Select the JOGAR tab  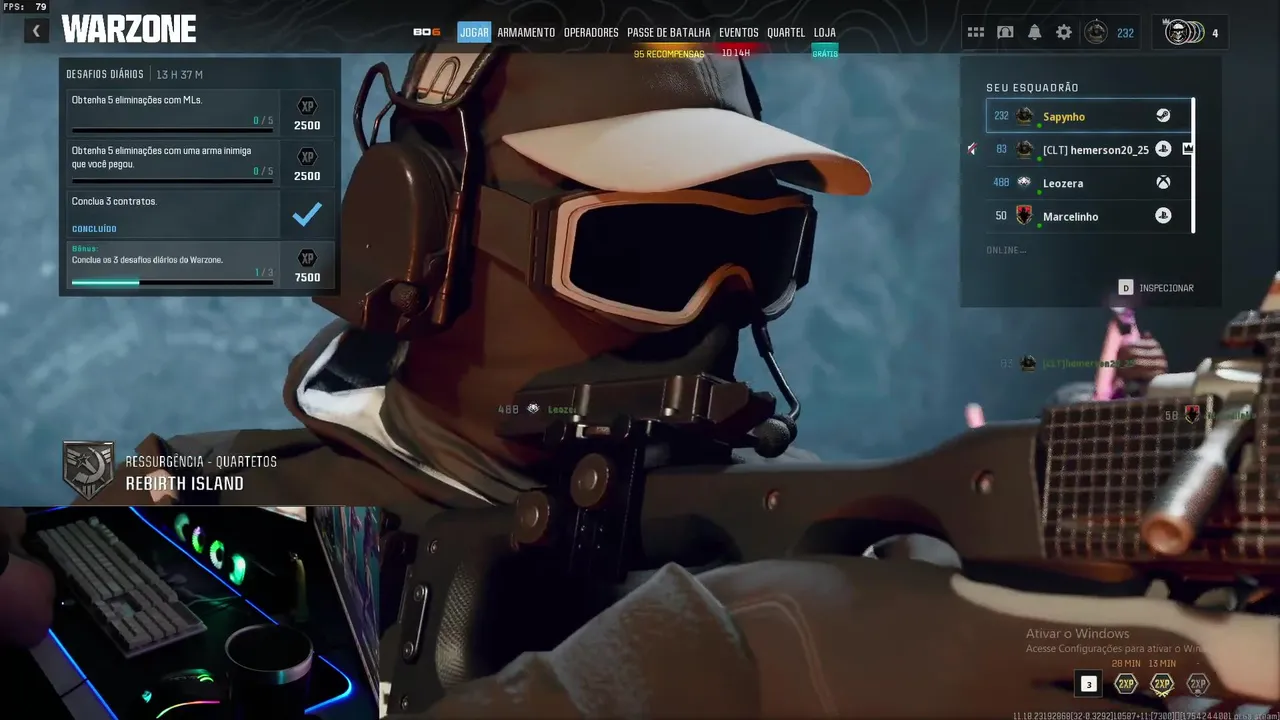tap(474, 32)
